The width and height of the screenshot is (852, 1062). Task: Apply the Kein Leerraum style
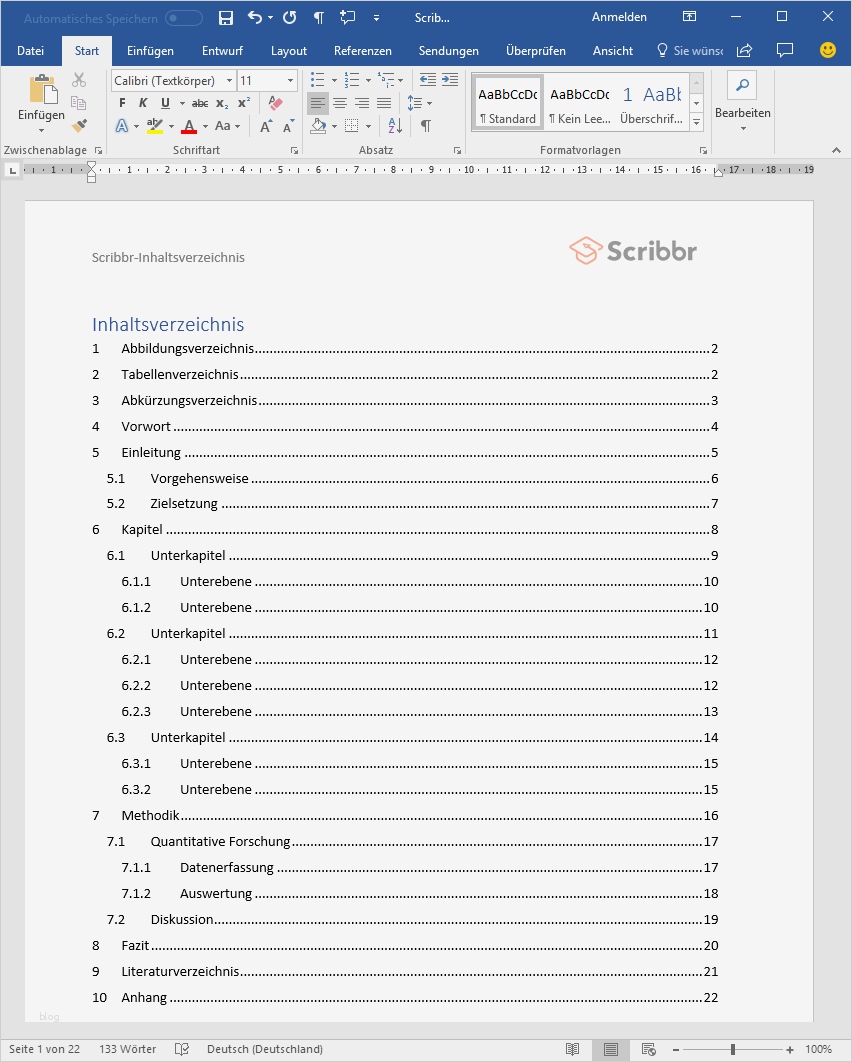[580, 103]
